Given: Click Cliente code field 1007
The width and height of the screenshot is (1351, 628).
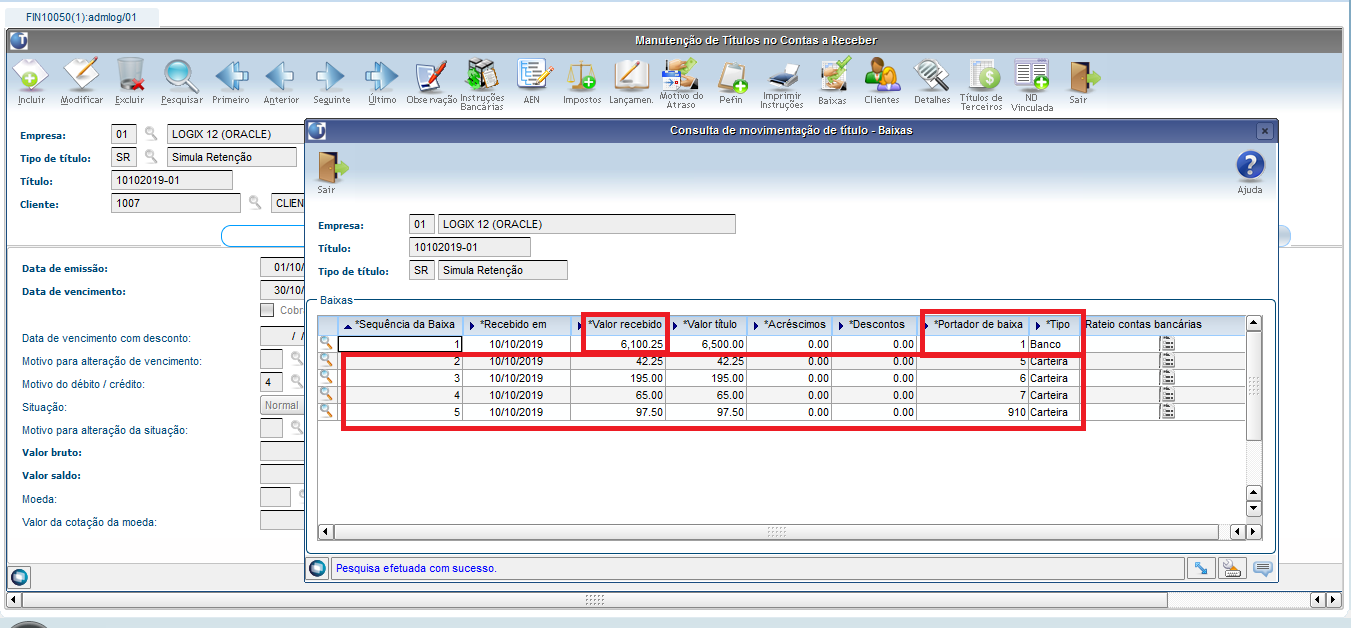Looking at the screenshot, I should (x=176, y=203).
